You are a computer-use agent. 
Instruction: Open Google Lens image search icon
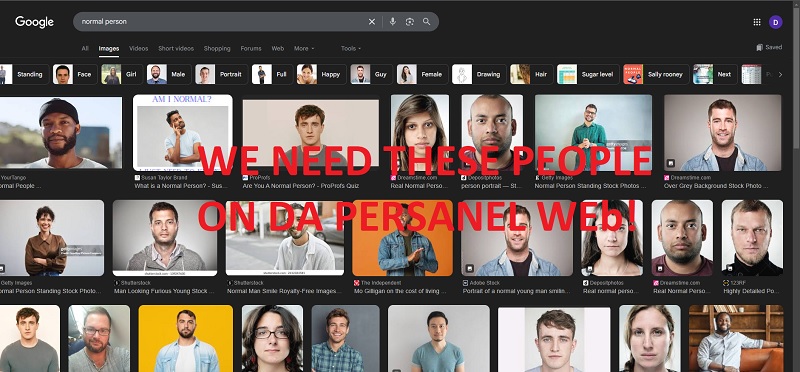[x=409, y=22]
